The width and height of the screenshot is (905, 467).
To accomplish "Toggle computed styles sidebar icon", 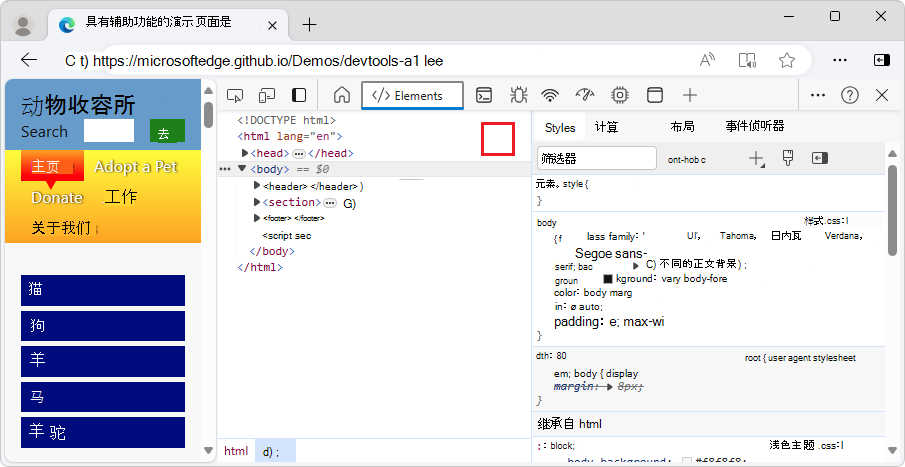I will tap(820, 158).
